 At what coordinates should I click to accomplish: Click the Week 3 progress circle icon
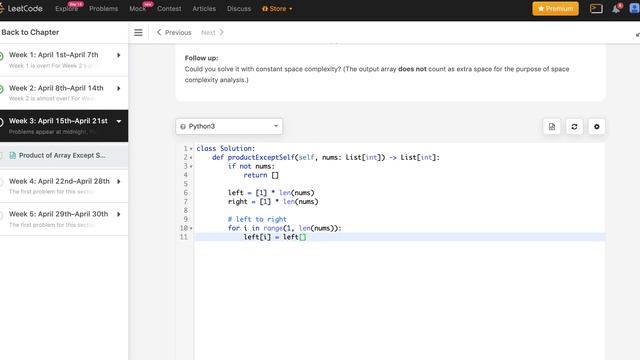[x=1, y=122]
